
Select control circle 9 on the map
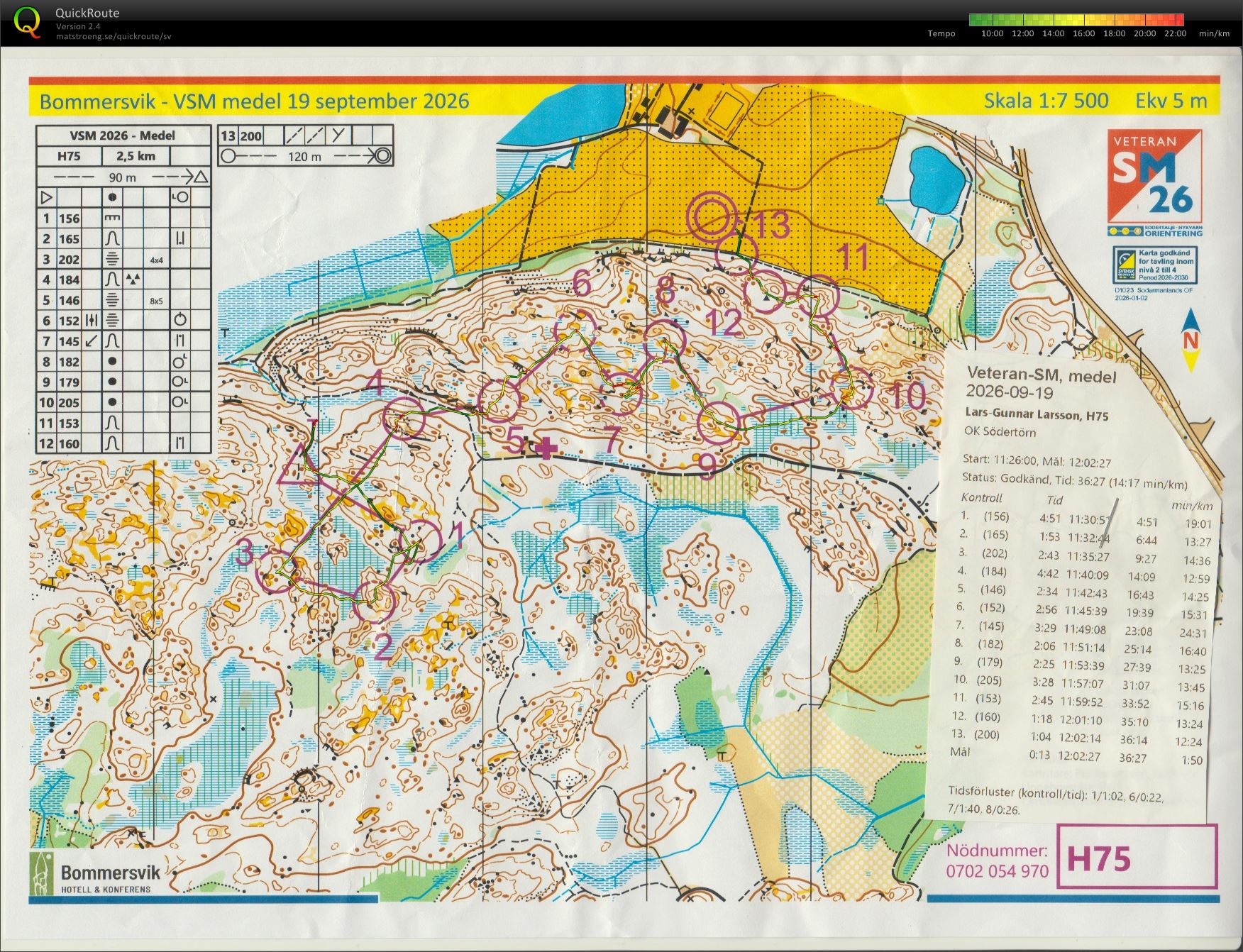[x=719, y=423]
